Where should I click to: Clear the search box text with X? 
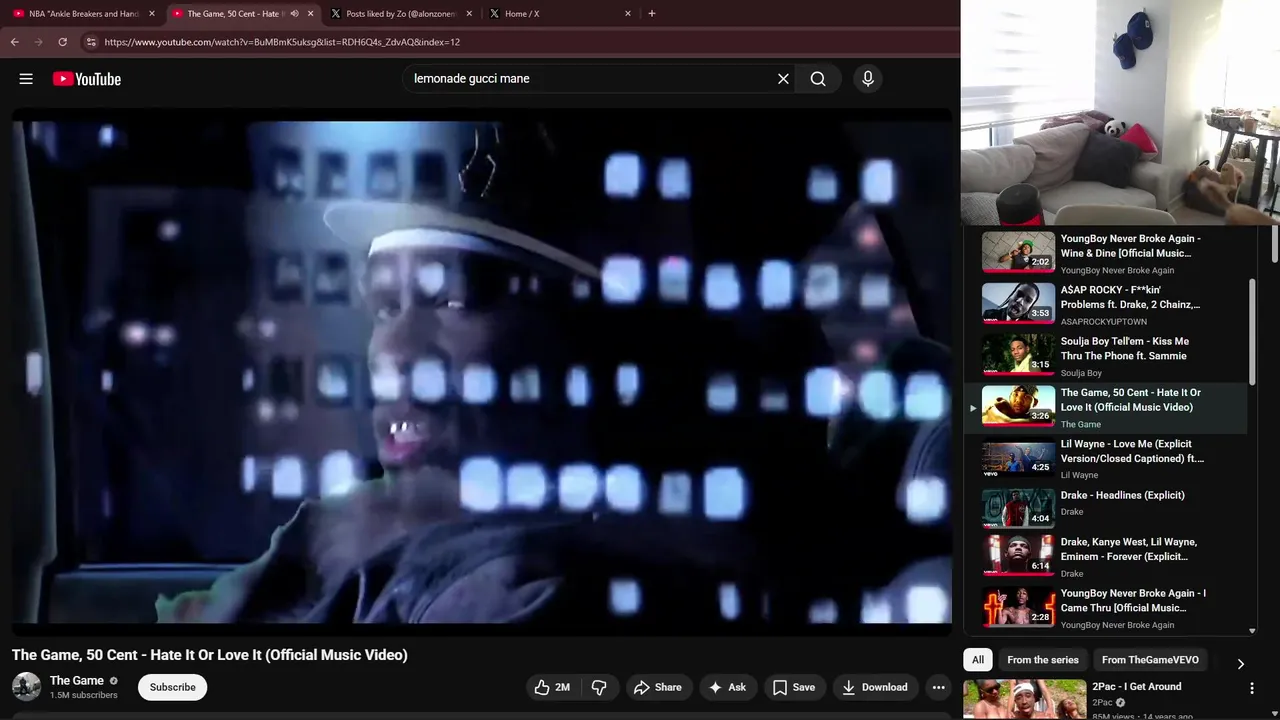pyautogui.click(x=783, y=79)
